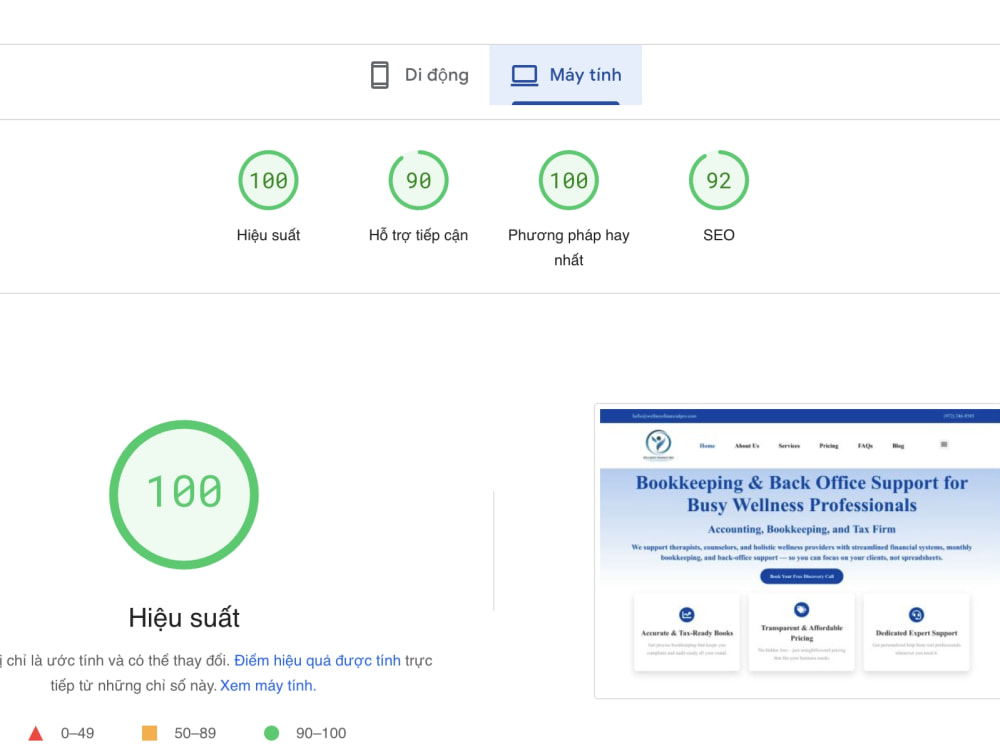Viewport: 1000px width, 750px height.
Task: Open the Xem máy tính link
Action: point(268,686)
